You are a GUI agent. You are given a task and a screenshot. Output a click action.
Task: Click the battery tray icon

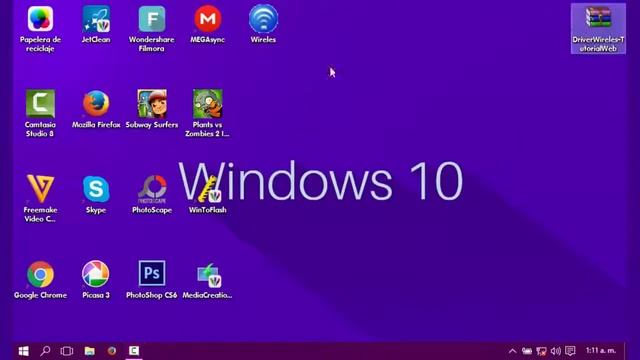[x=527, y=351]
